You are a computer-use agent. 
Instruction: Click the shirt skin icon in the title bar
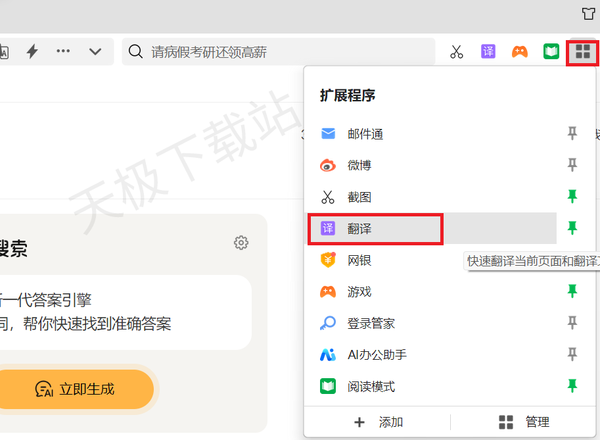[x=589, y=14]
